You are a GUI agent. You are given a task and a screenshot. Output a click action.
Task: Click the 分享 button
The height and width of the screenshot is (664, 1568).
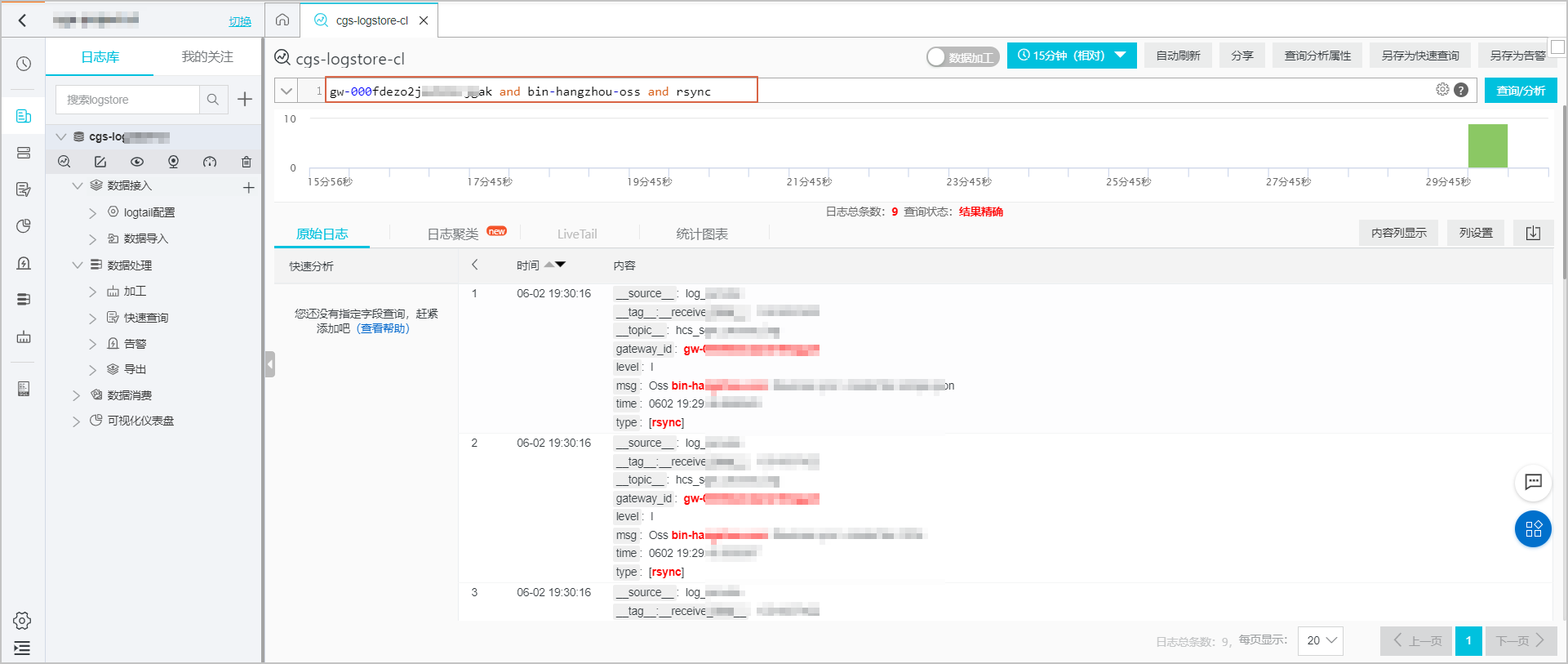coord(1242,56)
